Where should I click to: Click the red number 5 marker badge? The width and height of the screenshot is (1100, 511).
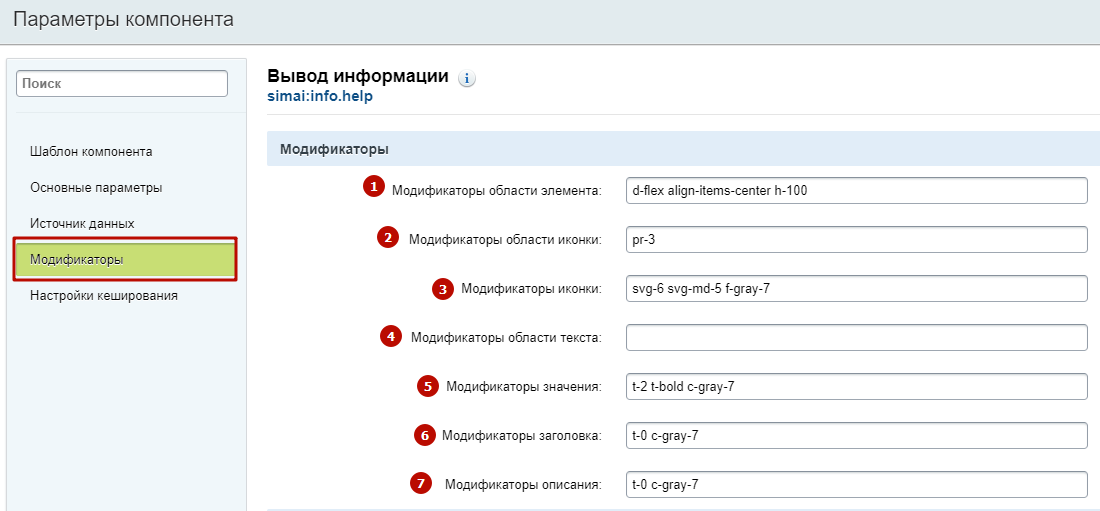(428, 386)
